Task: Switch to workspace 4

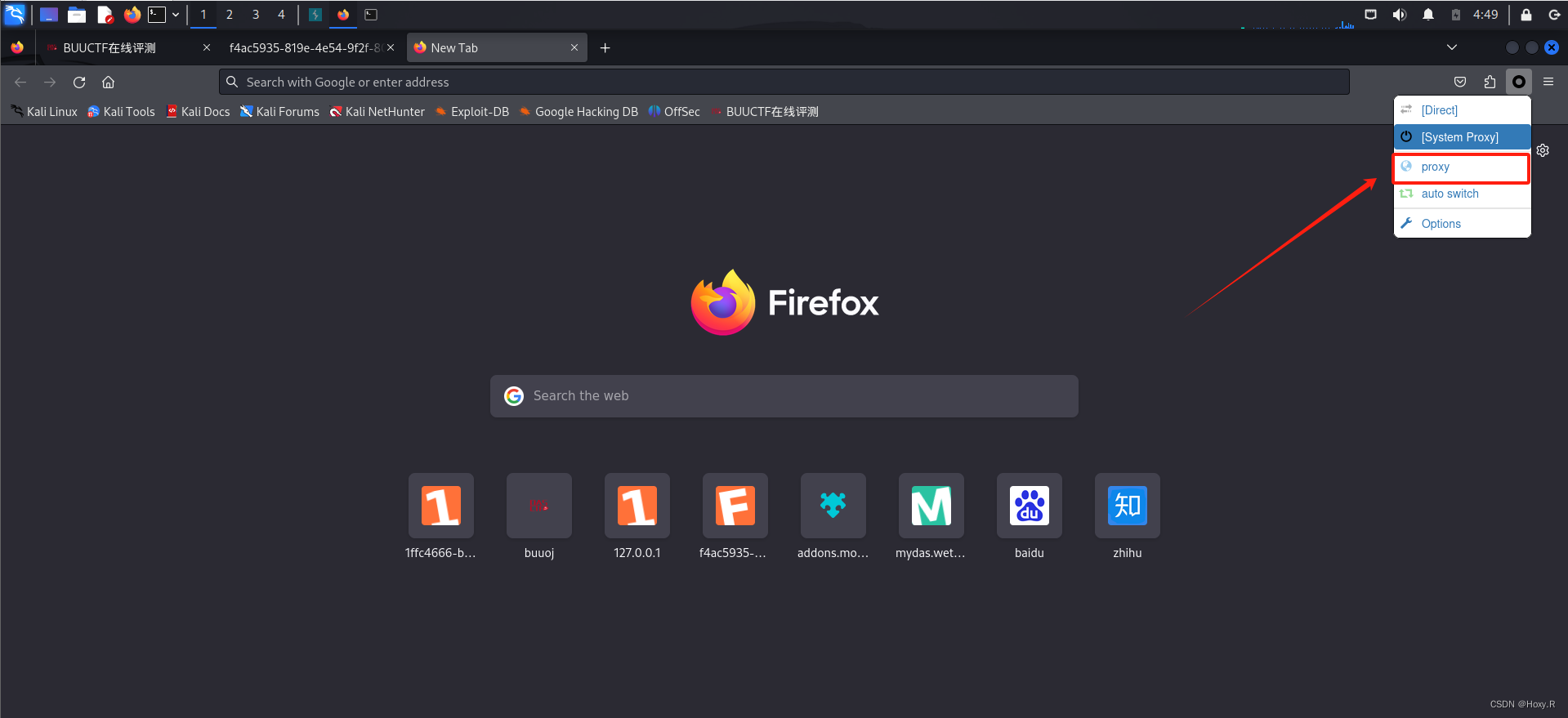Action: [x=281, y=15]
